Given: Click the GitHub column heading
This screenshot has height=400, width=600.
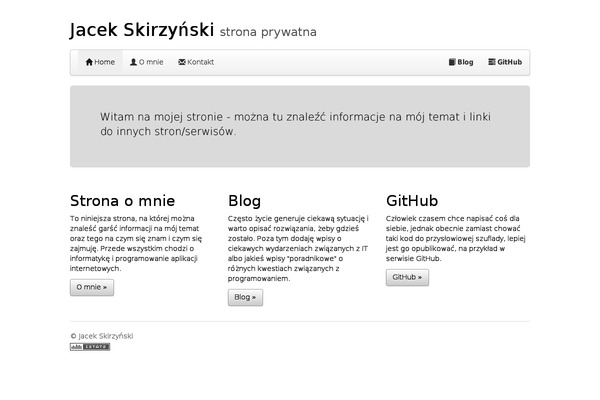Looking at the screenshot, I should click(412, 201).
